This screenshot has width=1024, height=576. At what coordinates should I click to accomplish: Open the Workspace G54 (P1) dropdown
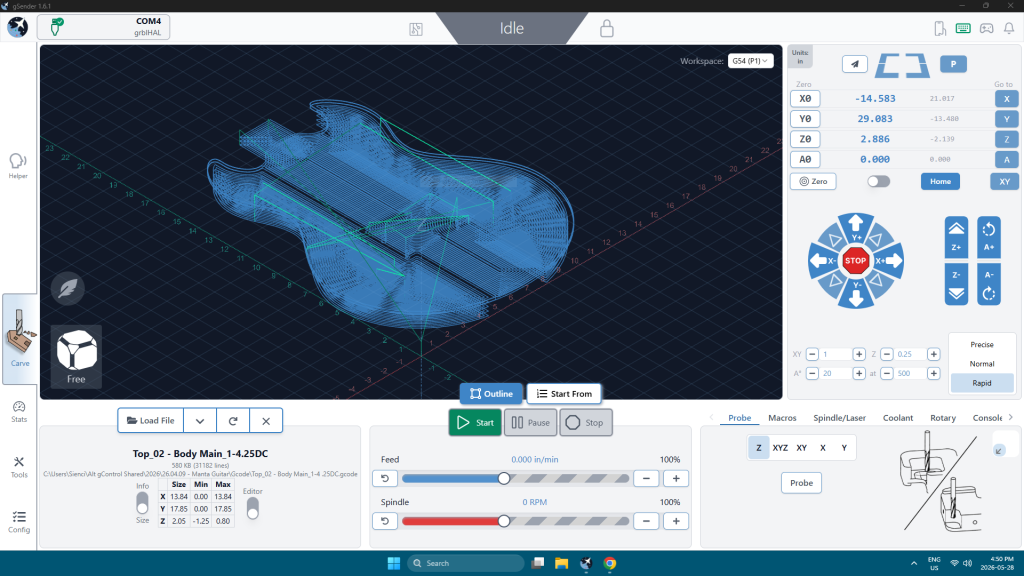[x=750, y=61]
